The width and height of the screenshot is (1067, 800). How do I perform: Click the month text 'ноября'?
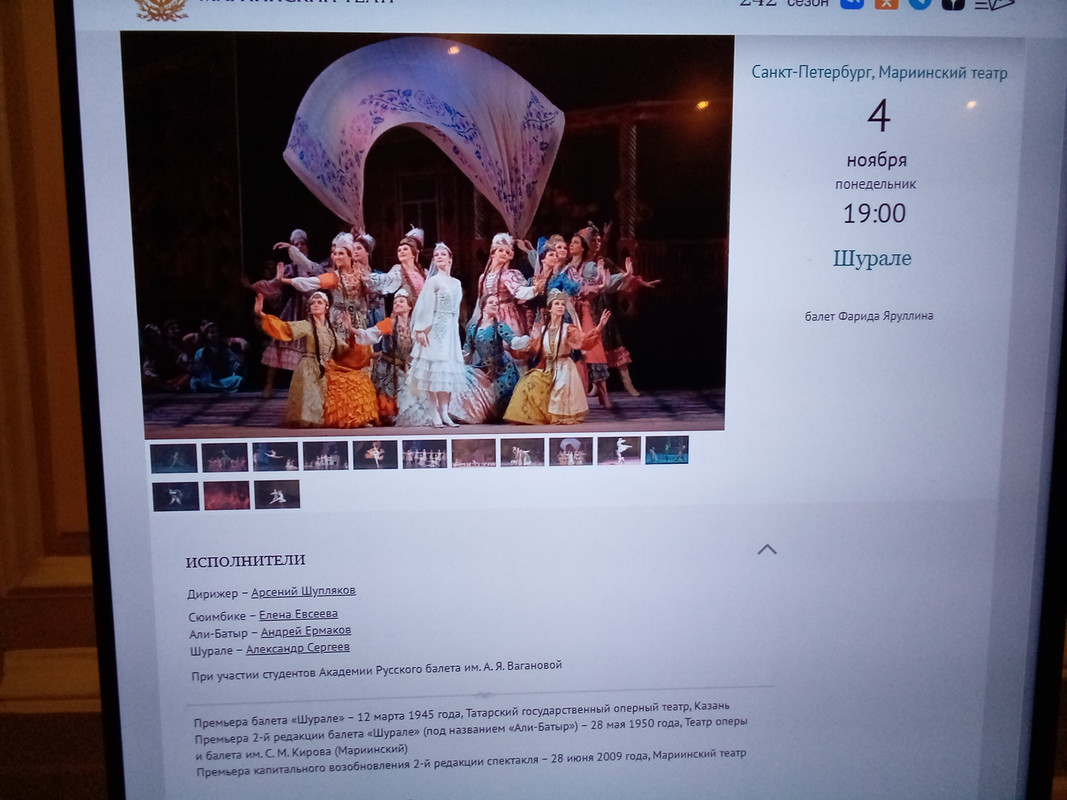(x=876, y=161)
